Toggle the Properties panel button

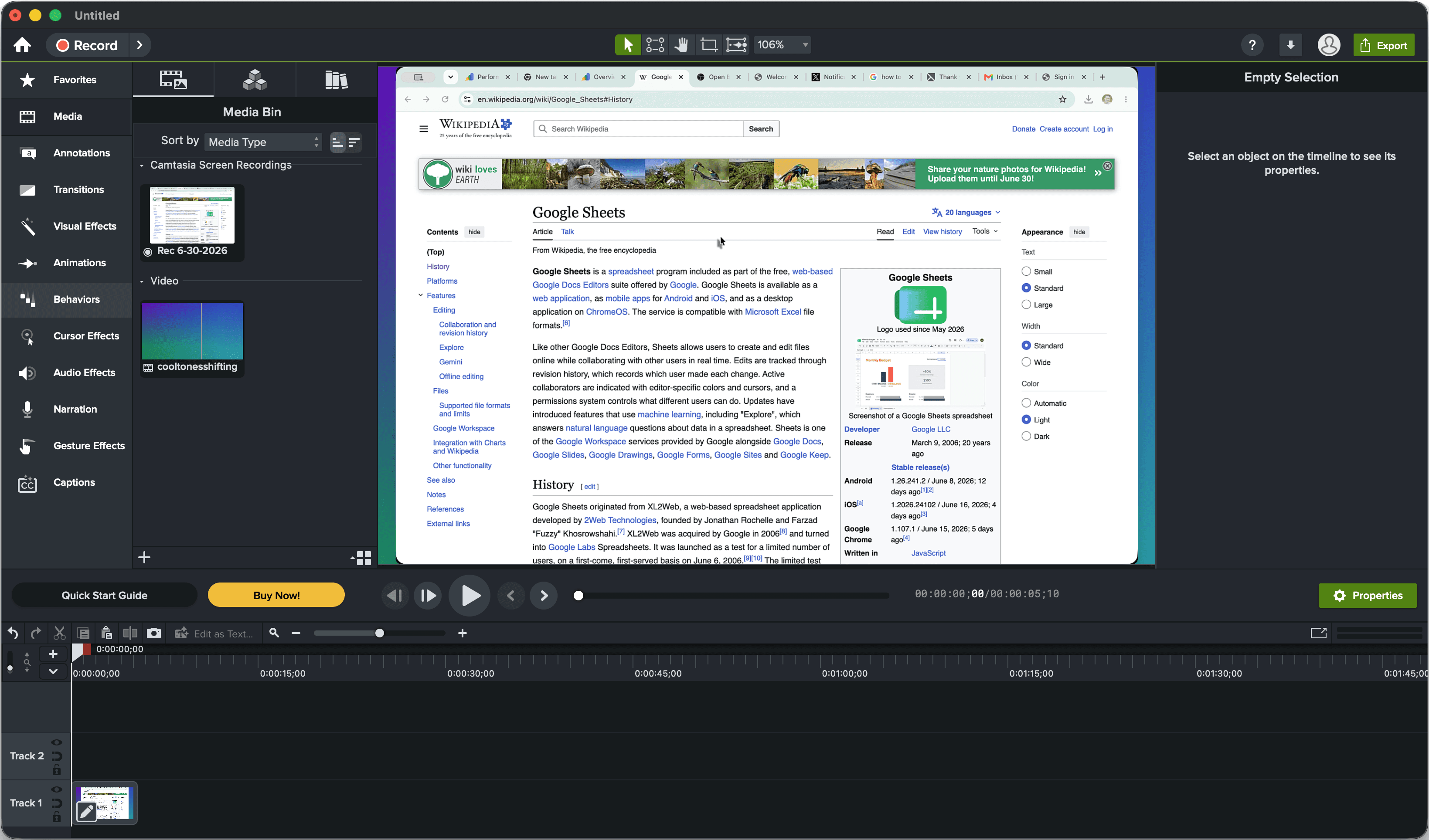click(1367, 595)
